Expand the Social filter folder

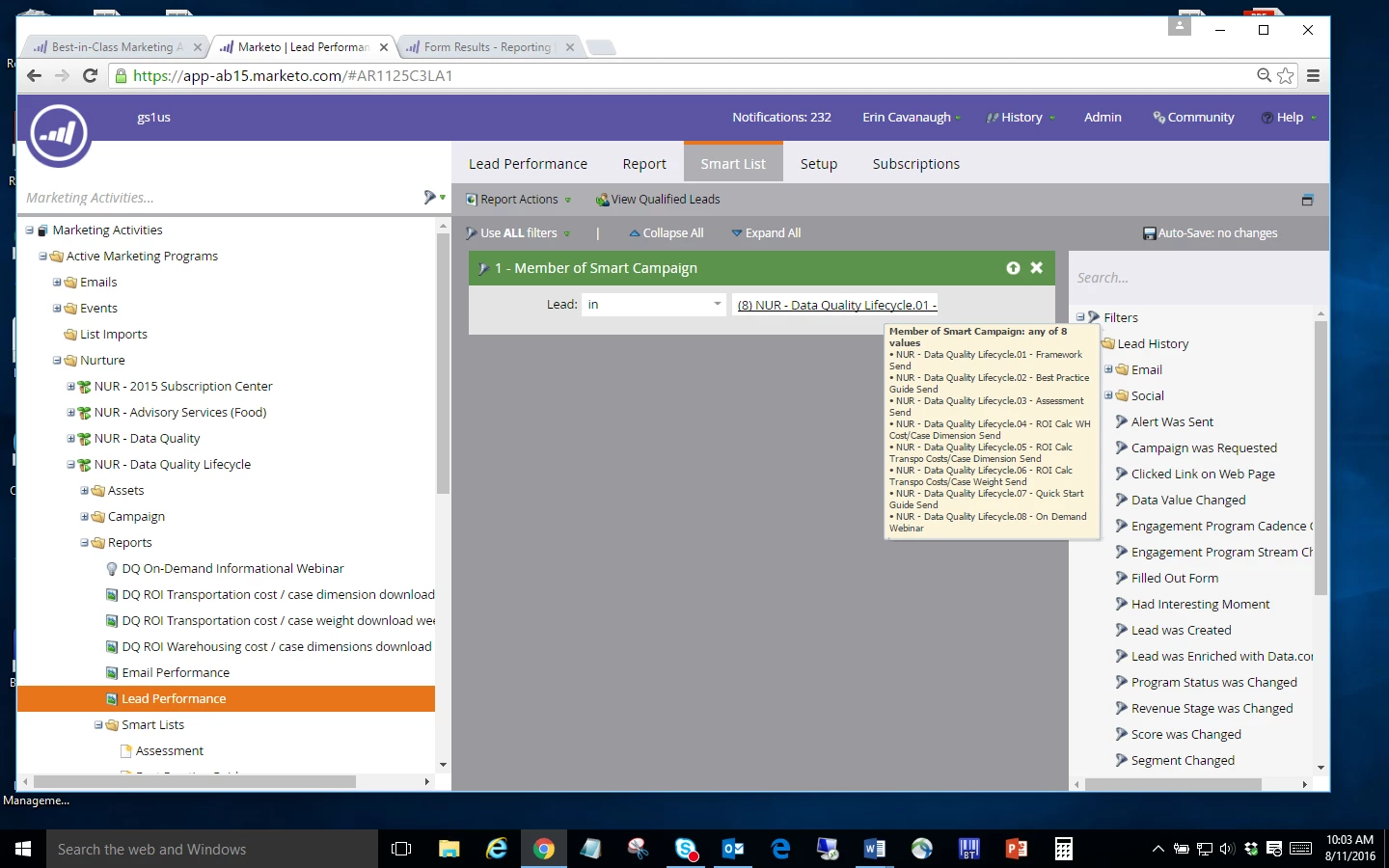pyautogui.click(x=1109, y=395)
